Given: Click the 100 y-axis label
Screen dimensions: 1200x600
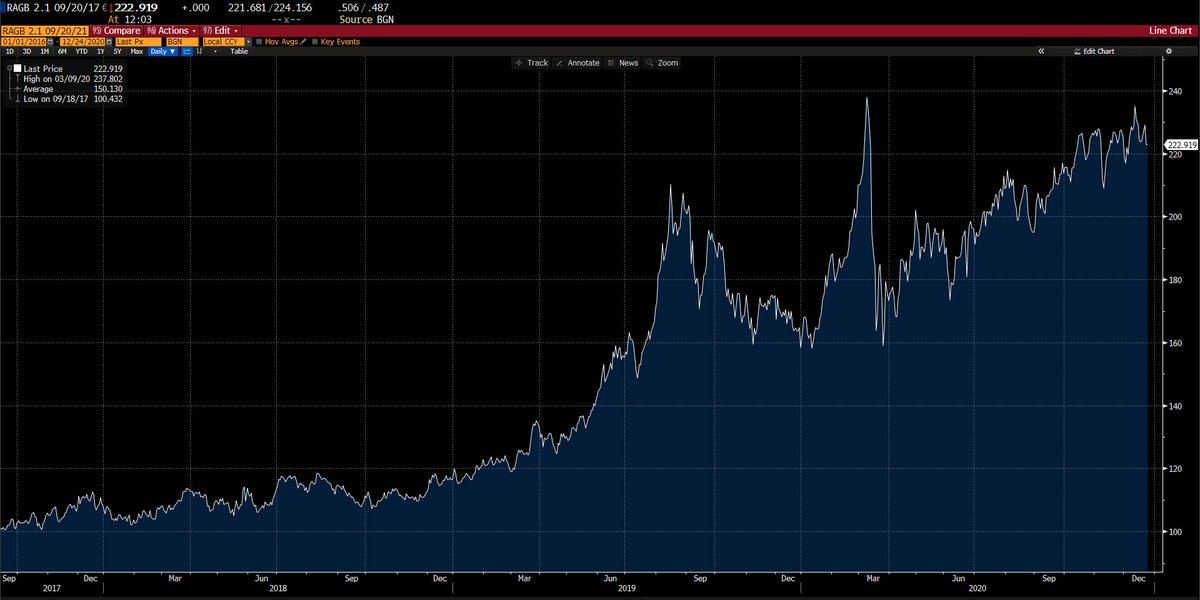Looking at the screenshot, I should (x=1177, y=531).
